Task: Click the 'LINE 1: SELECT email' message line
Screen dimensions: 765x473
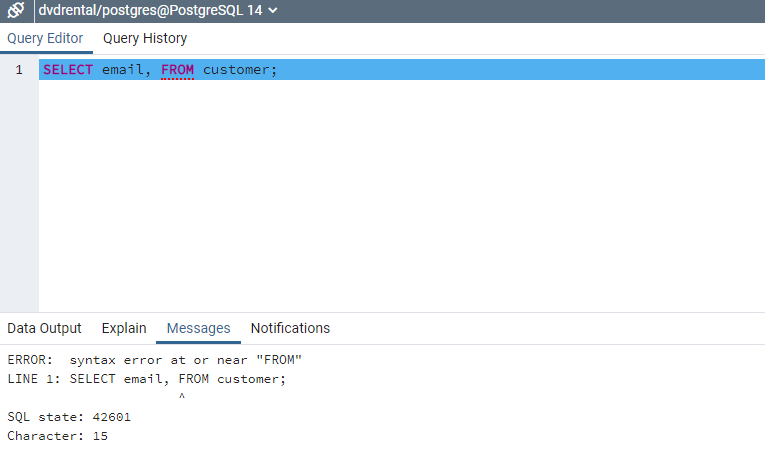Action: (147, 379)
